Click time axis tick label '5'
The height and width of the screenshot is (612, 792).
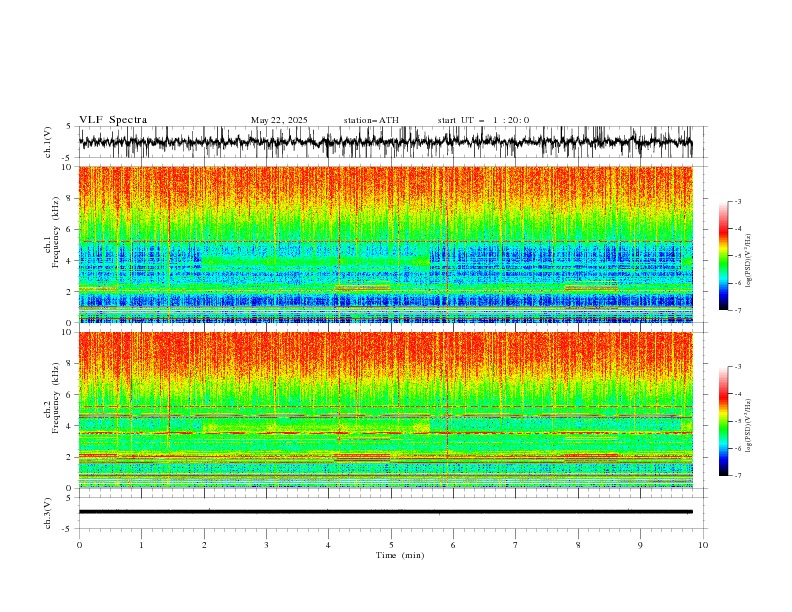pos(391,545)
